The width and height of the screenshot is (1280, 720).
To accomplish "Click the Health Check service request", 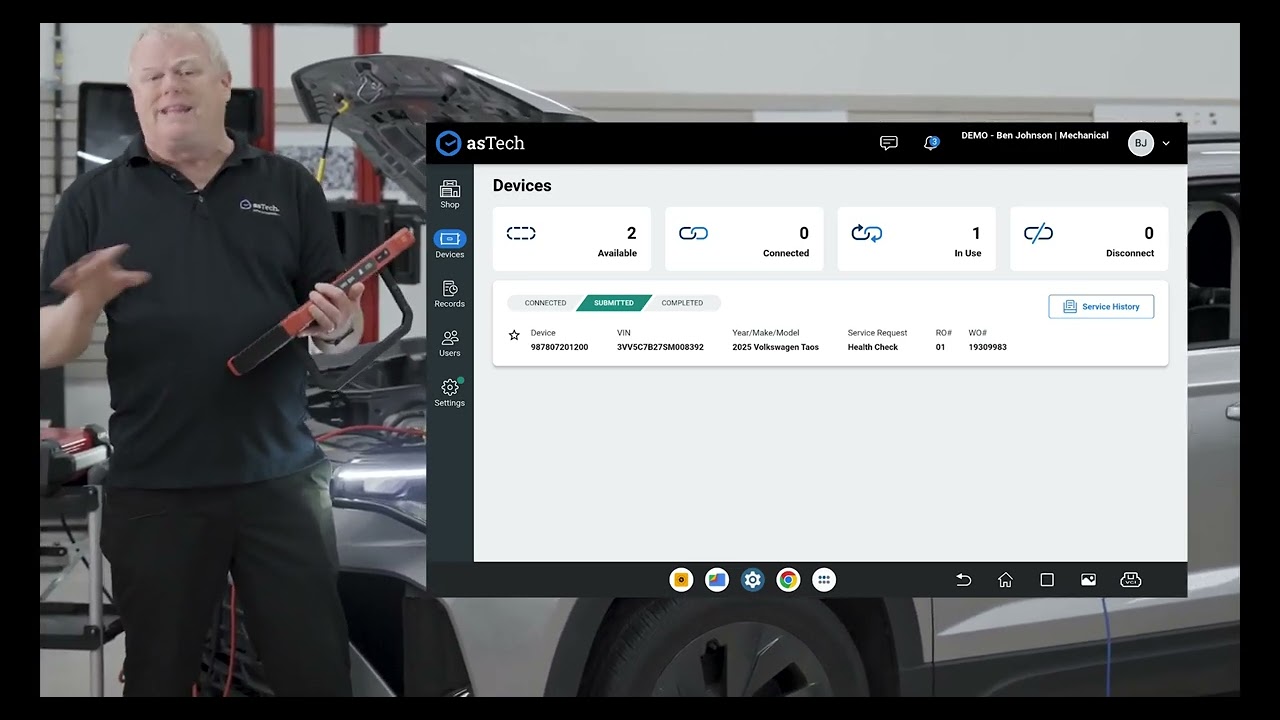I will tap(873, 347).
